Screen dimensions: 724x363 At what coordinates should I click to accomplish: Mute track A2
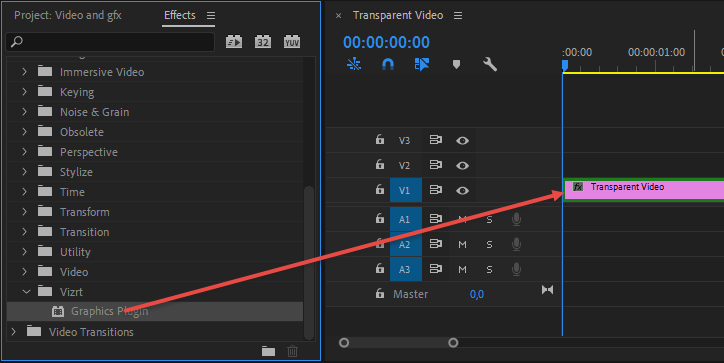[x=462, y=244]
